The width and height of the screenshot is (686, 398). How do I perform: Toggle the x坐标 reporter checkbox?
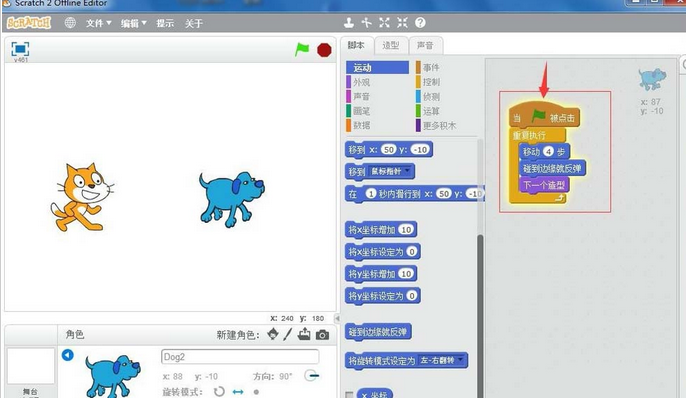[349, 395]
